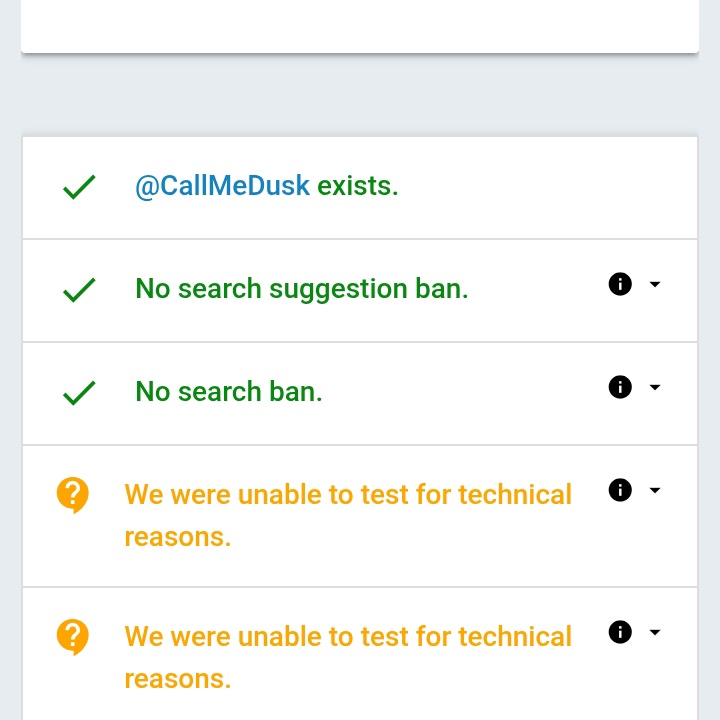Click first orange question mark icon
This screenshot has width=720, height=720.
[x=73, y=495]
